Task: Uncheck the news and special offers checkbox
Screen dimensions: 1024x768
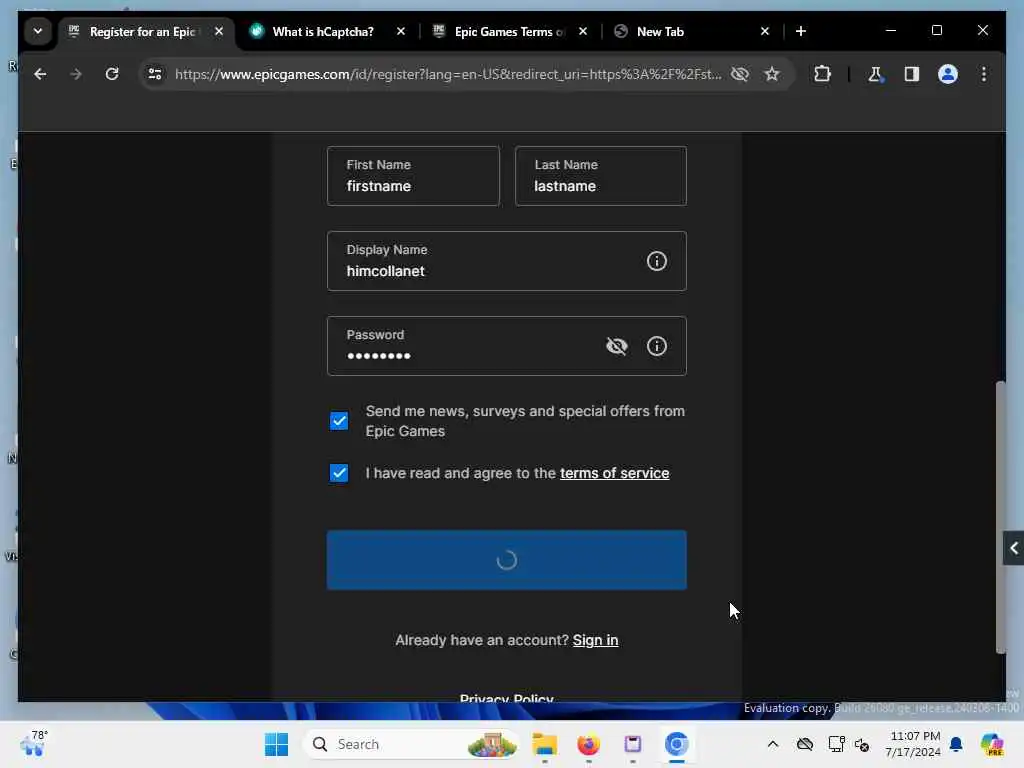Action: [x=339, y=421]
